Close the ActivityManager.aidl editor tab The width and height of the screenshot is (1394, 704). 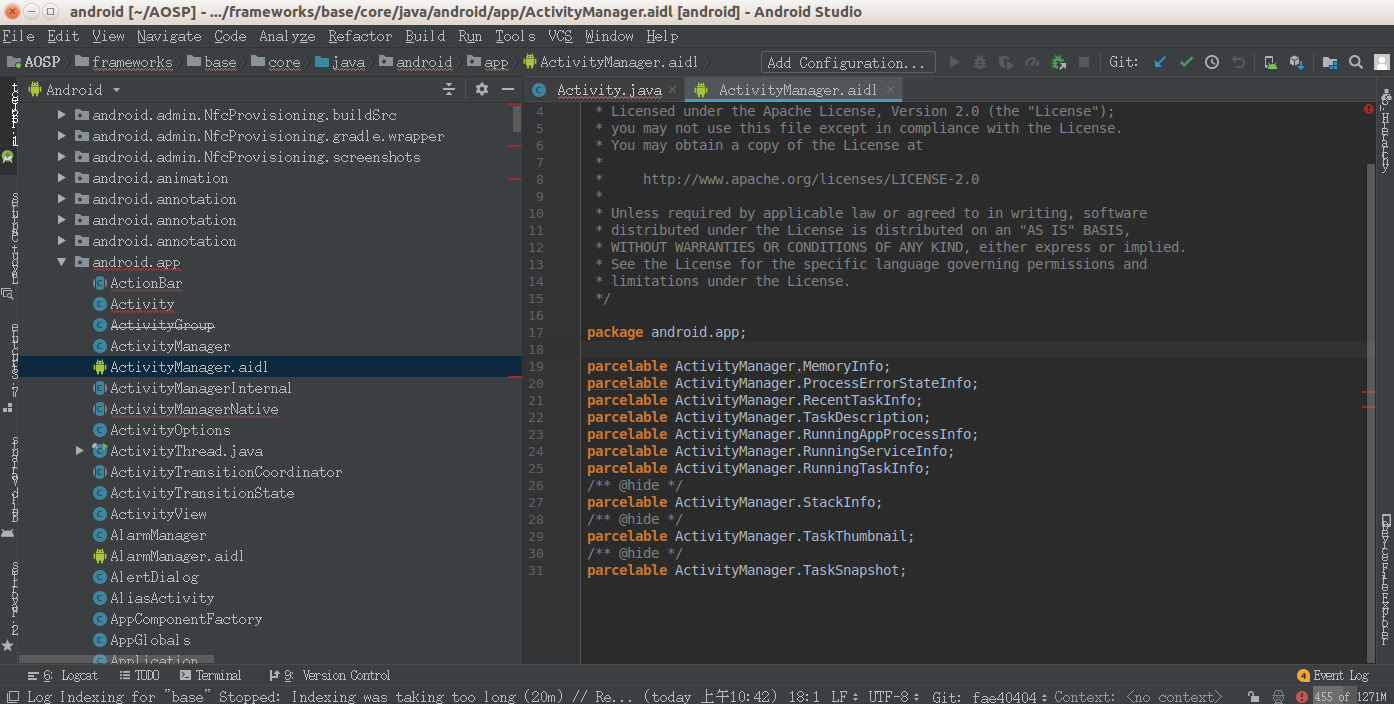pos(890,89)
